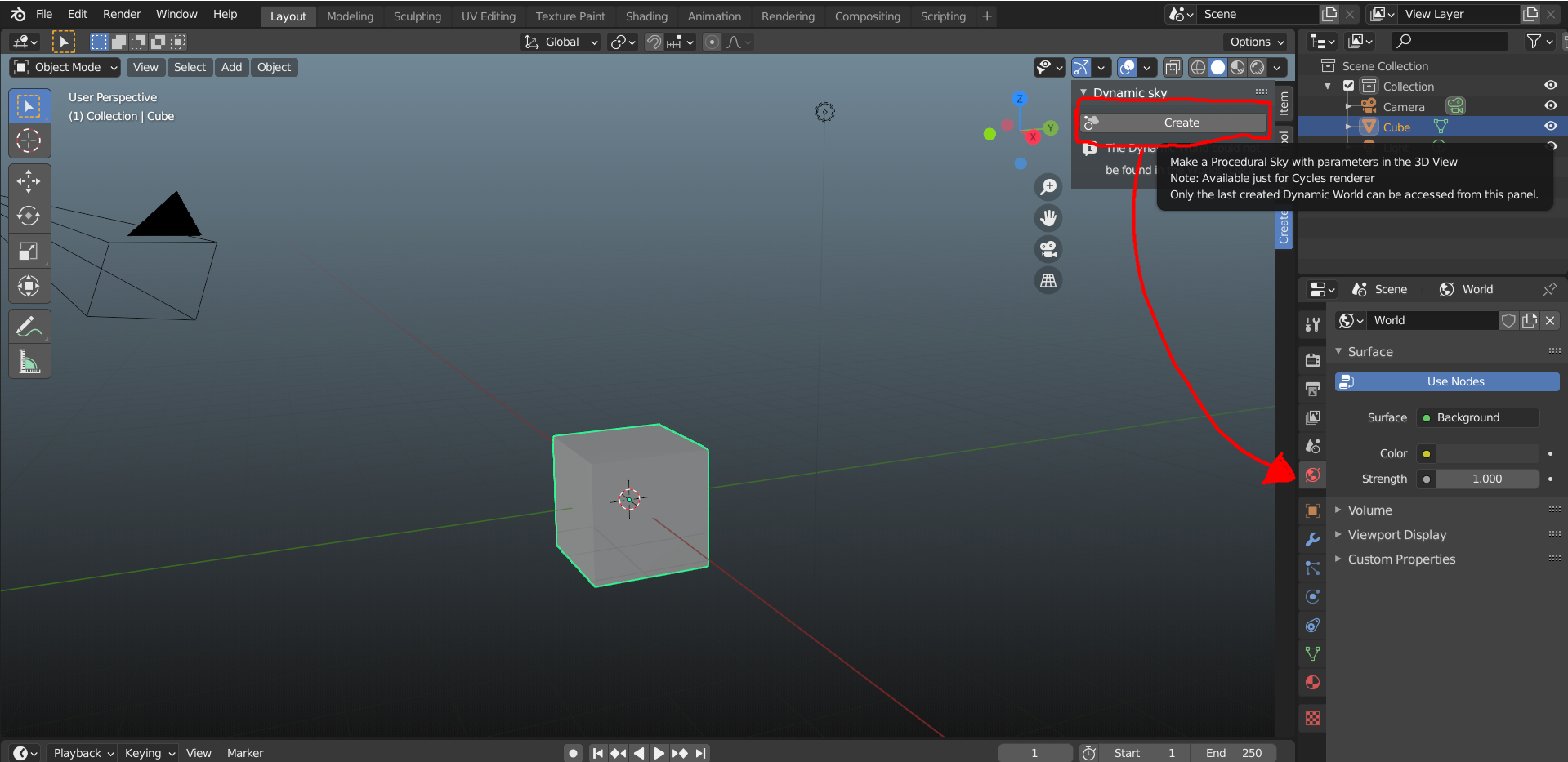Image resolution: width=1568 pixels, height=762 pixels.
Task: Open the Surface Background shader dropdown
Action: point(1477,417)
